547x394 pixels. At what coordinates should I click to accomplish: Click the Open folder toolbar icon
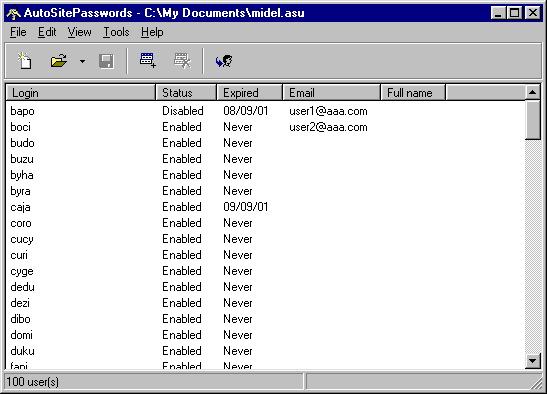[59, 61]
